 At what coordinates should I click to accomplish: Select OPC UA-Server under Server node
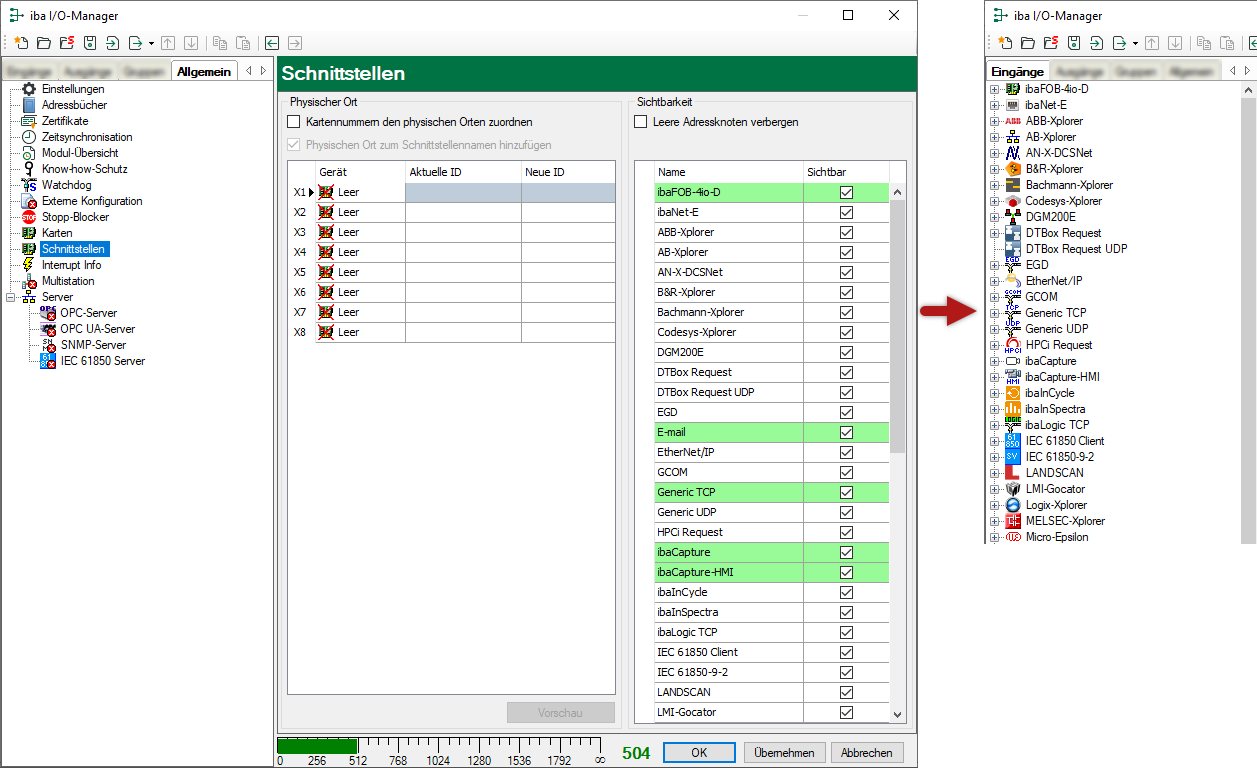[x=97, y=329]
